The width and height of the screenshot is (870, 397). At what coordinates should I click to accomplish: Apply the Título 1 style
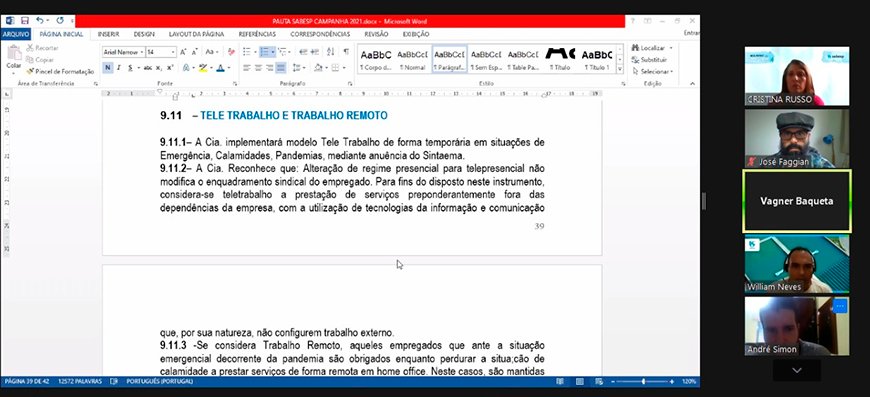tap(597, 60)
